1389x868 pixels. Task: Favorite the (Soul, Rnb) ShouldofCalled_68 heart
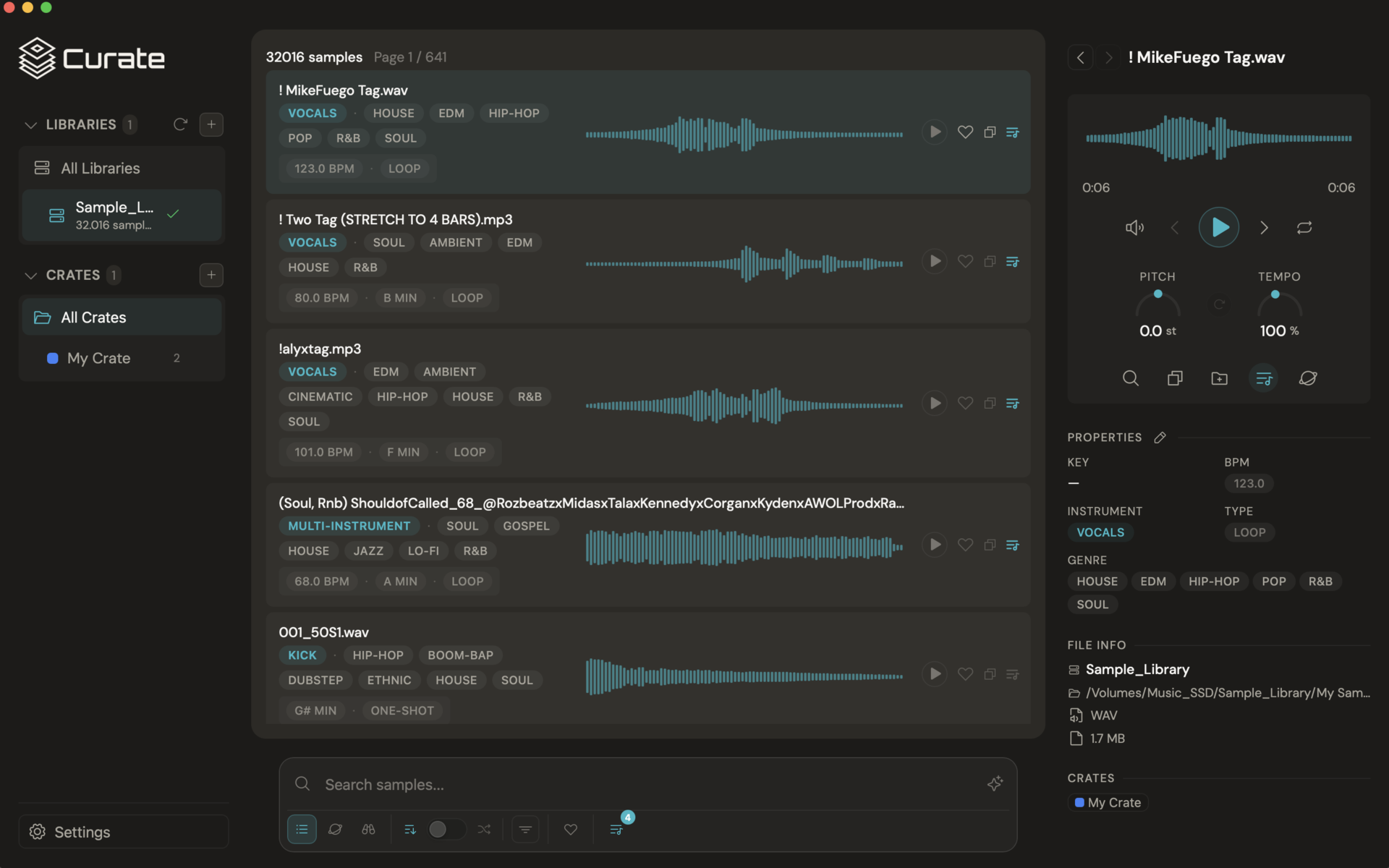(965, 545)
